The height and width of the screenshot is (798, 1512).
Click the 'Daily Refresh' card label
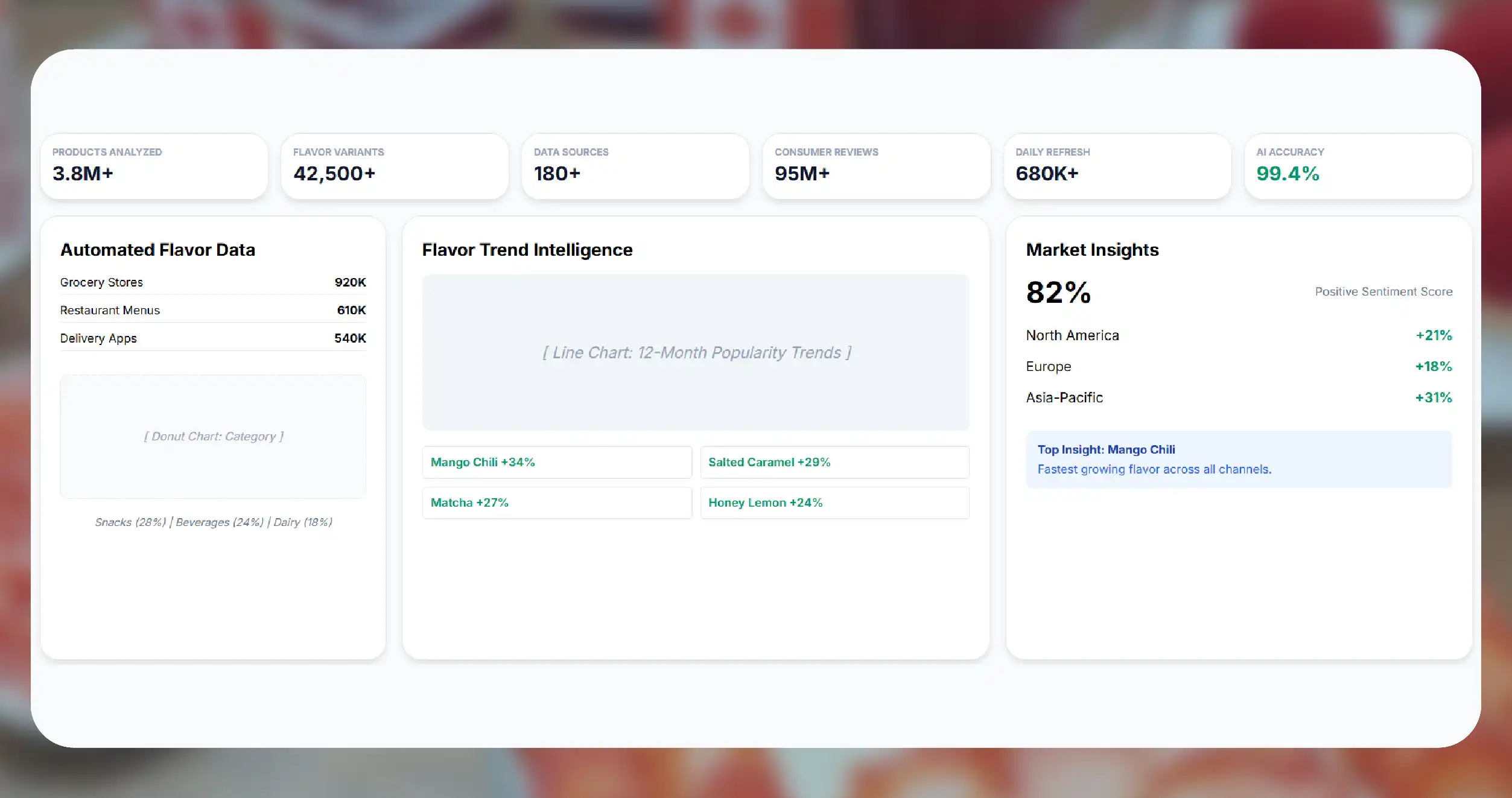1053,152
